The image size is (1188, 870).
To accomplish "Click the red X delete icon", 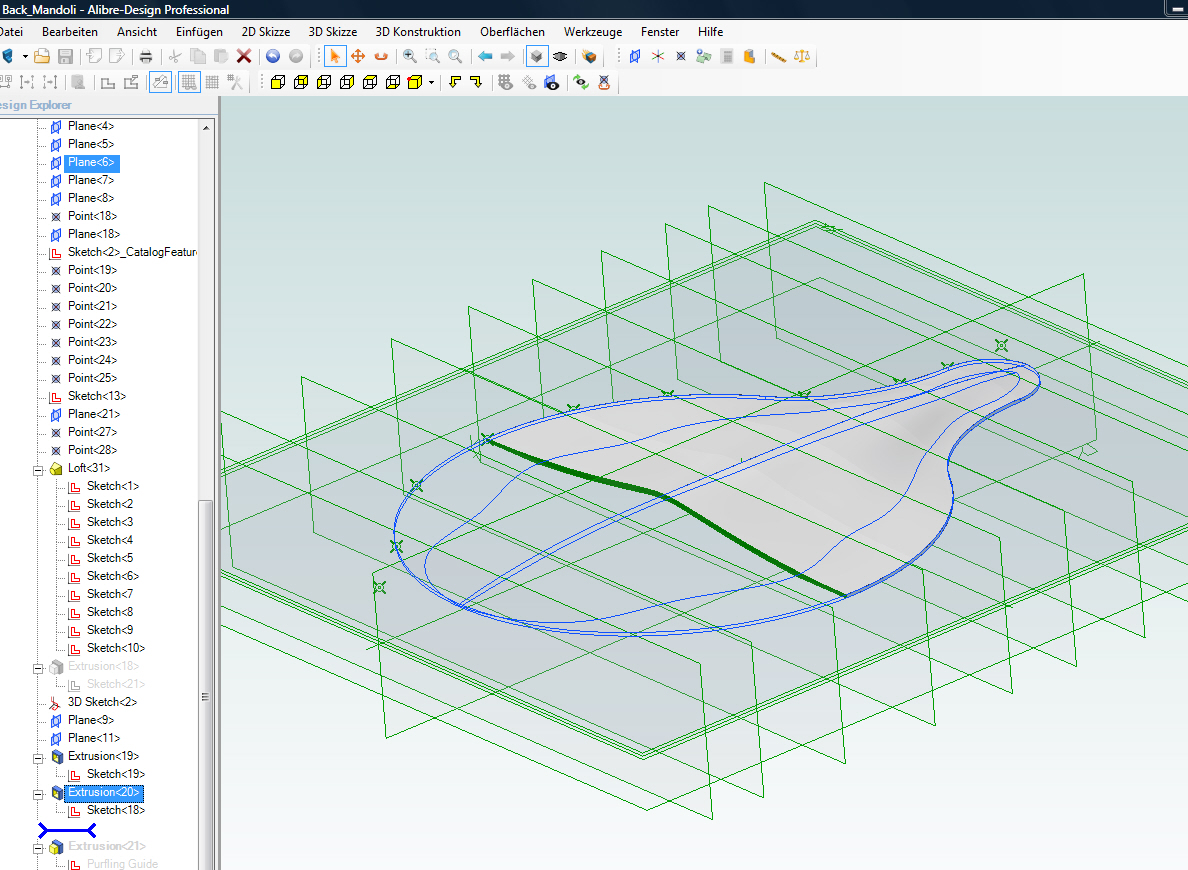I will (x=243, y=56).
